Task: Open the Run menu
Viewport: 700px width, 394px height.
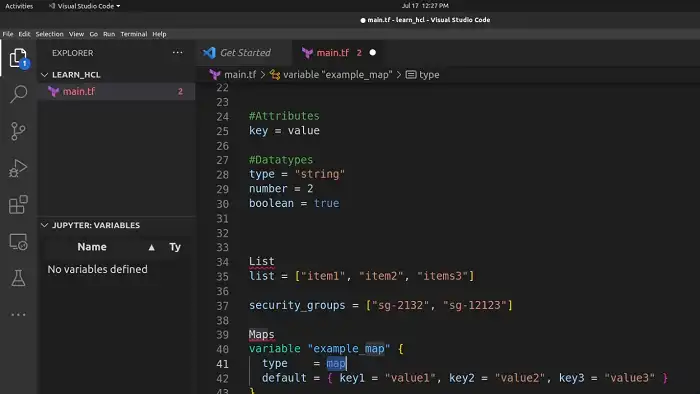Action: point(109,34)
